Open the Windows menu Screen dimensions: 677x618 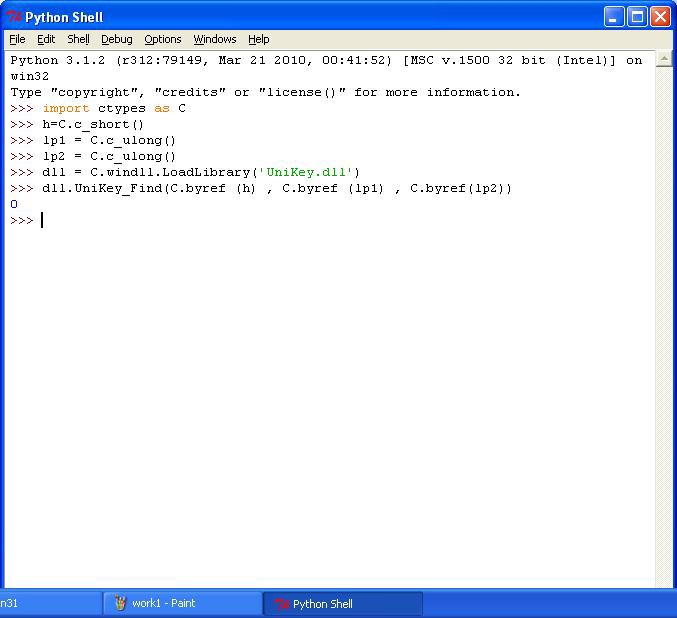[x=215, y=39]
